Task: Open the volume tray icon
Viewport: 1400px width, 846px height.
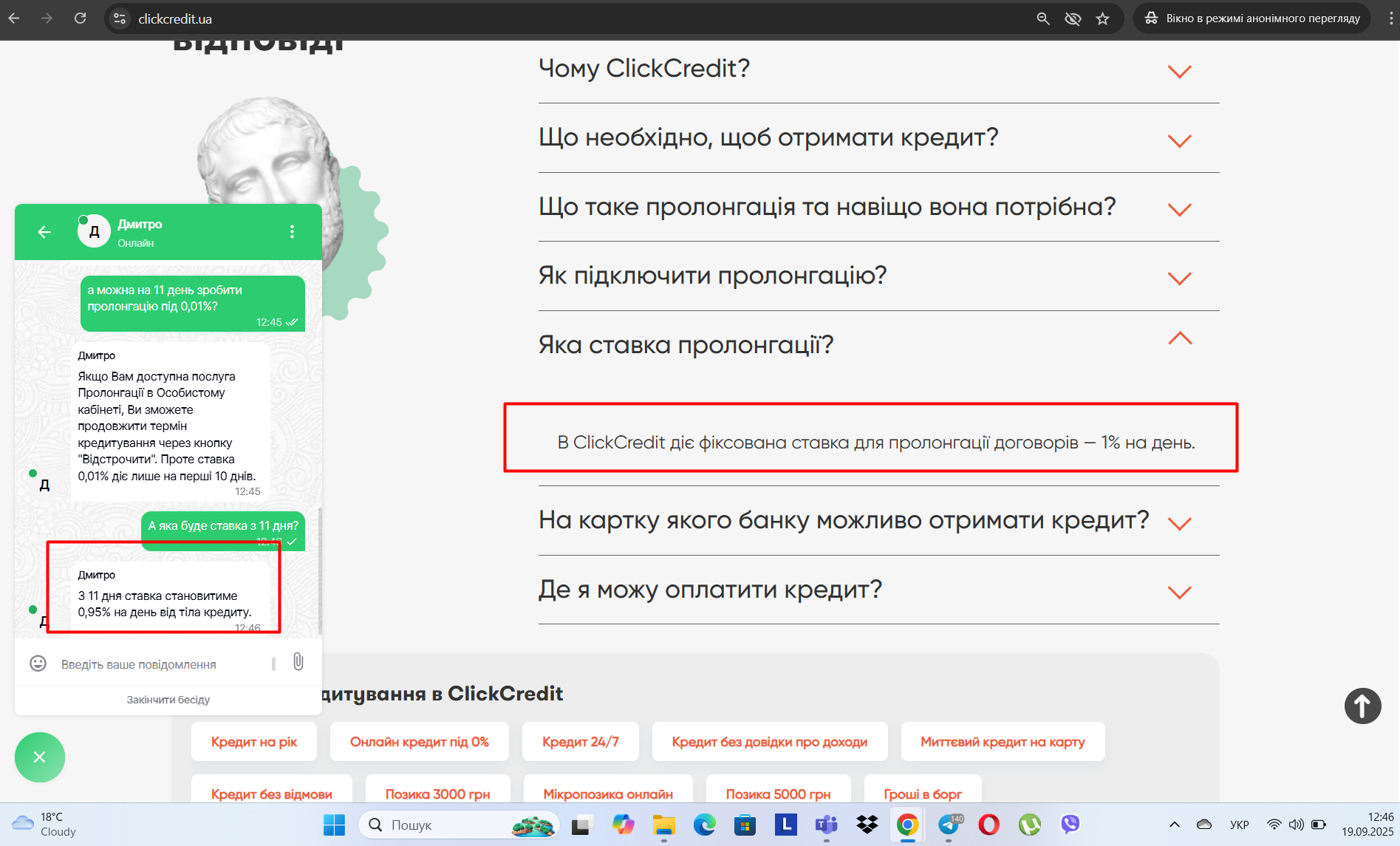Action: click(1296, 825)
